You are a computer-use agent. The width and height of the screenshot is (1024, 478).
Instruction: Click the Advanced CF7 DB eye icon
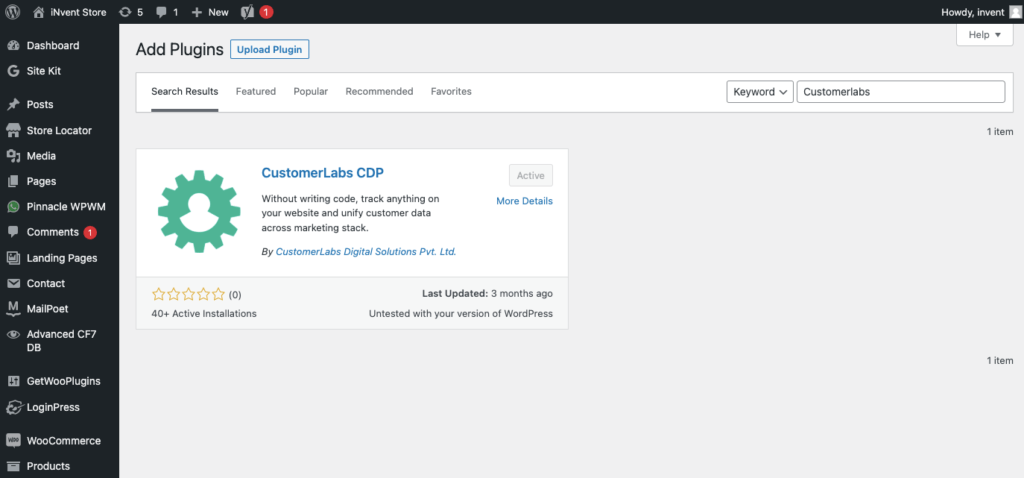coord(13,334)
